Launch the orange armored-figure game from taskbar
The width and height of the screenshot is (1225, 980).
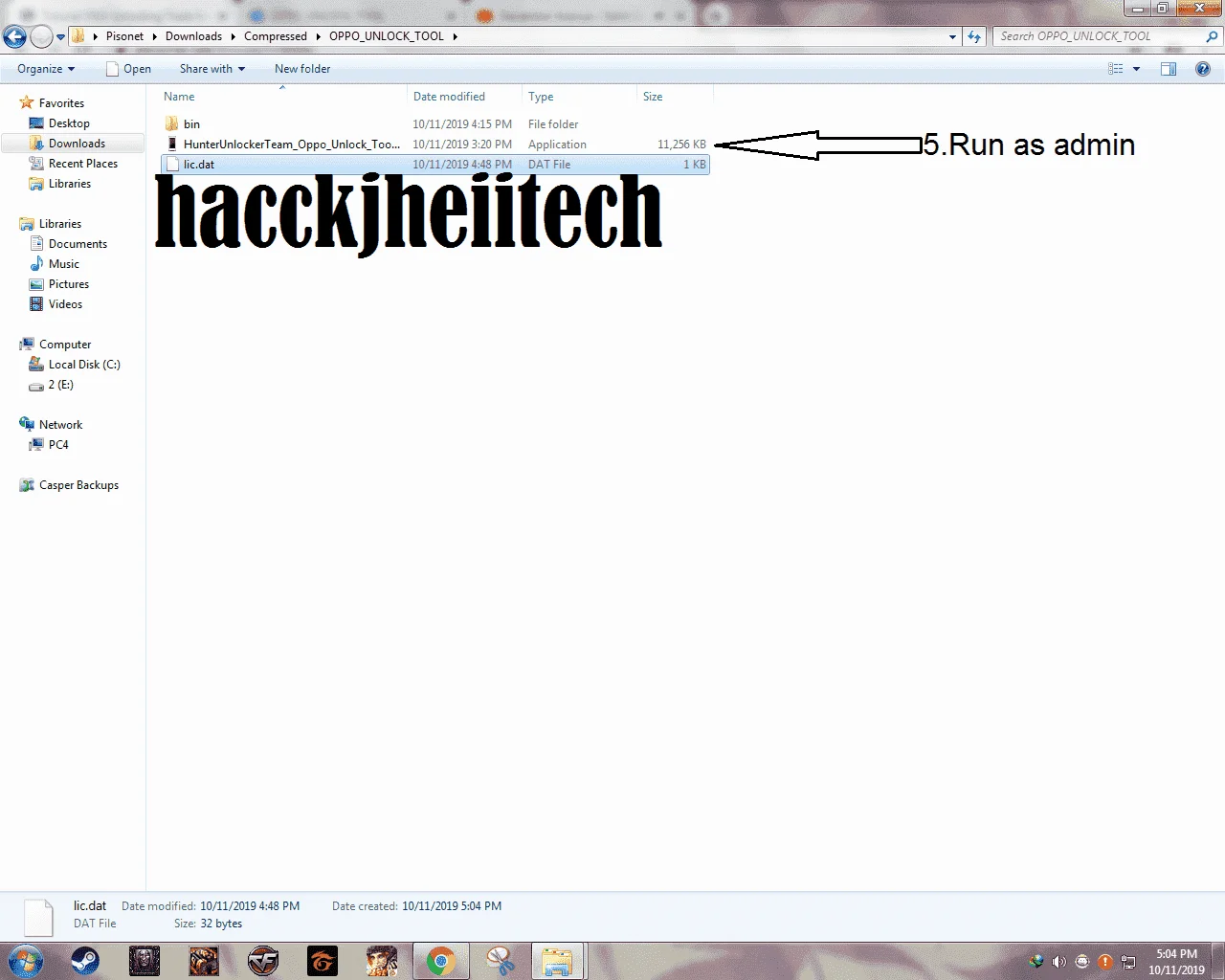[204, 961]
